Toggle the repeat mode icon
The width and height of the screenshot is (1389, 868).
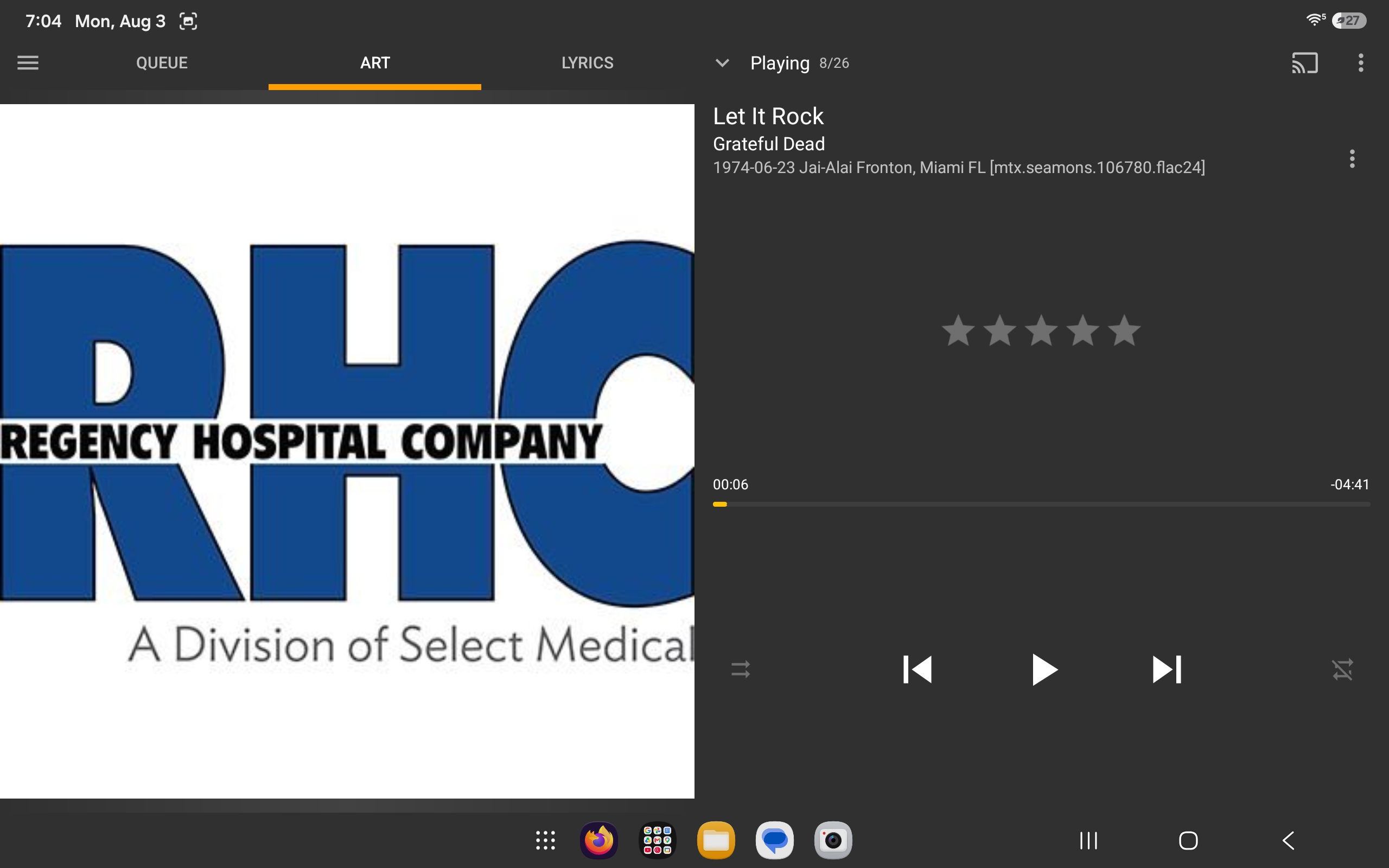741,669
